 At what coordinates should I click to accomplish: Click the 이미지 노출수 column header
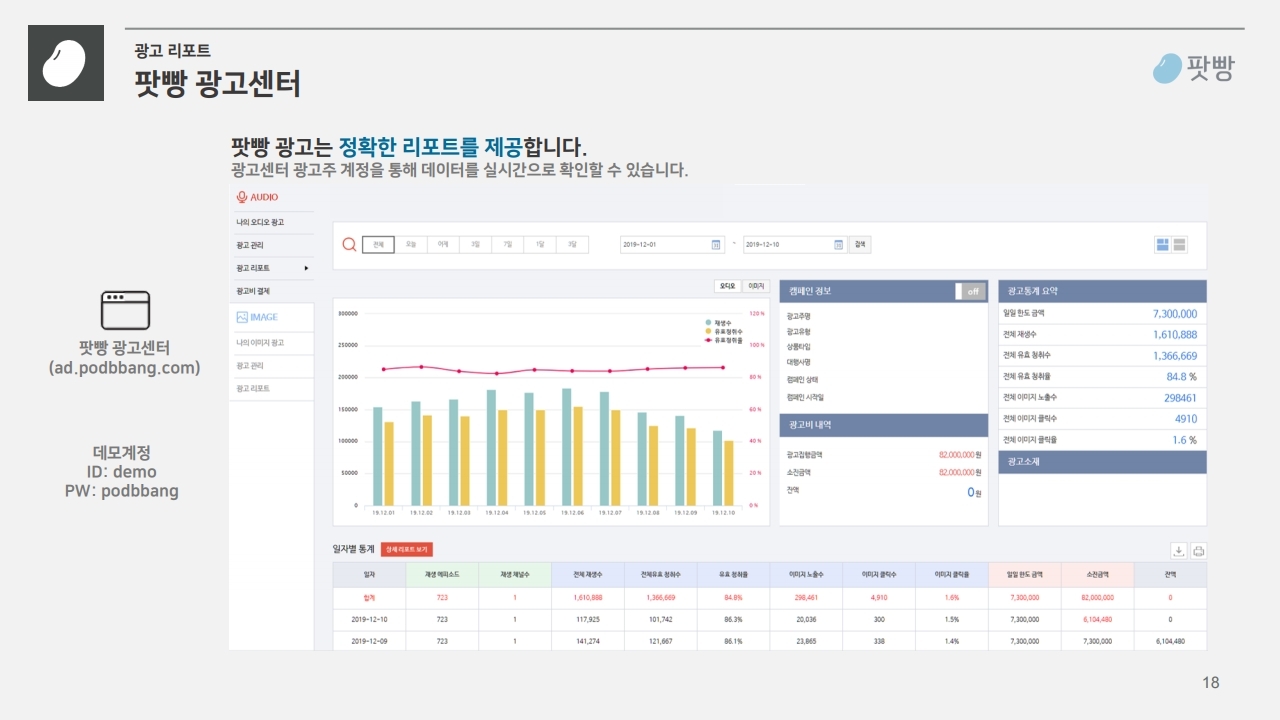tap(806, 575)
